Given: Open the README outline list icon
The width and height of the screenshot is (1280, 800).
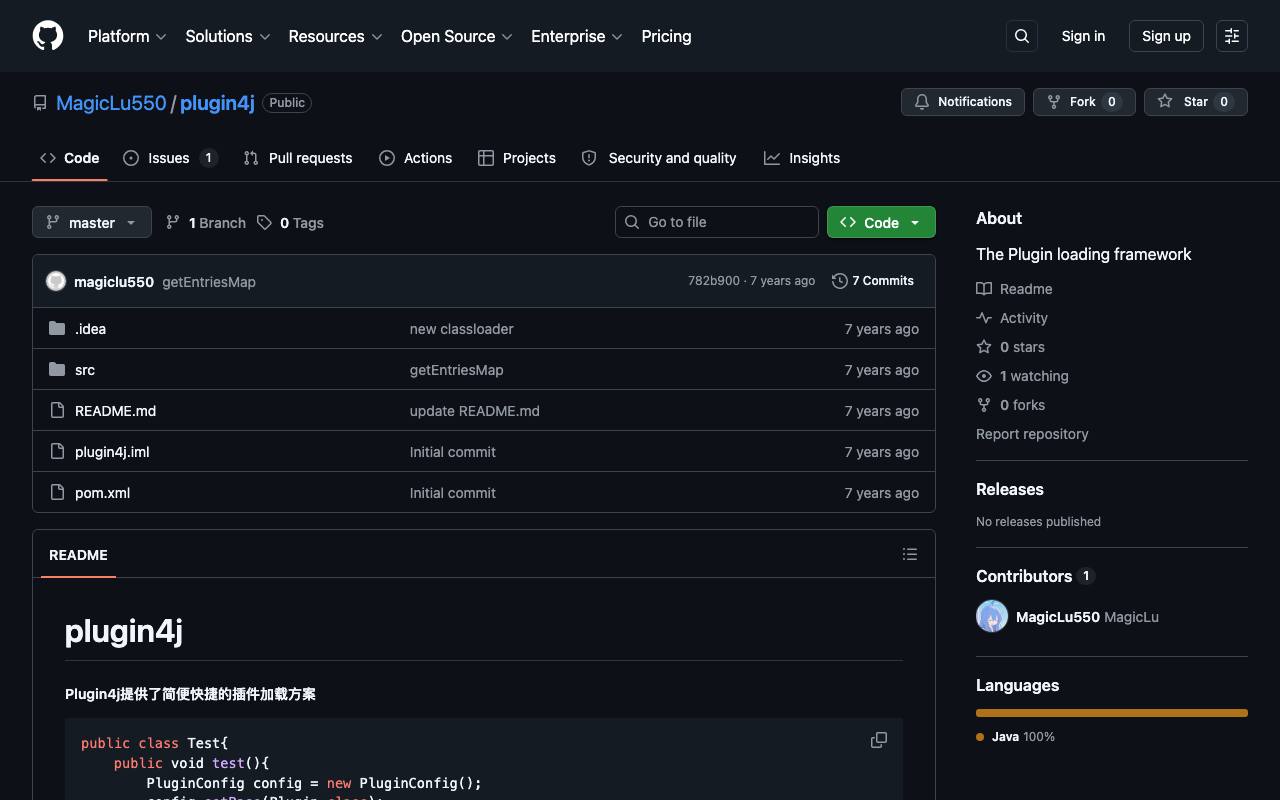Looking at the screenshot, I should (x=910, y=554).
